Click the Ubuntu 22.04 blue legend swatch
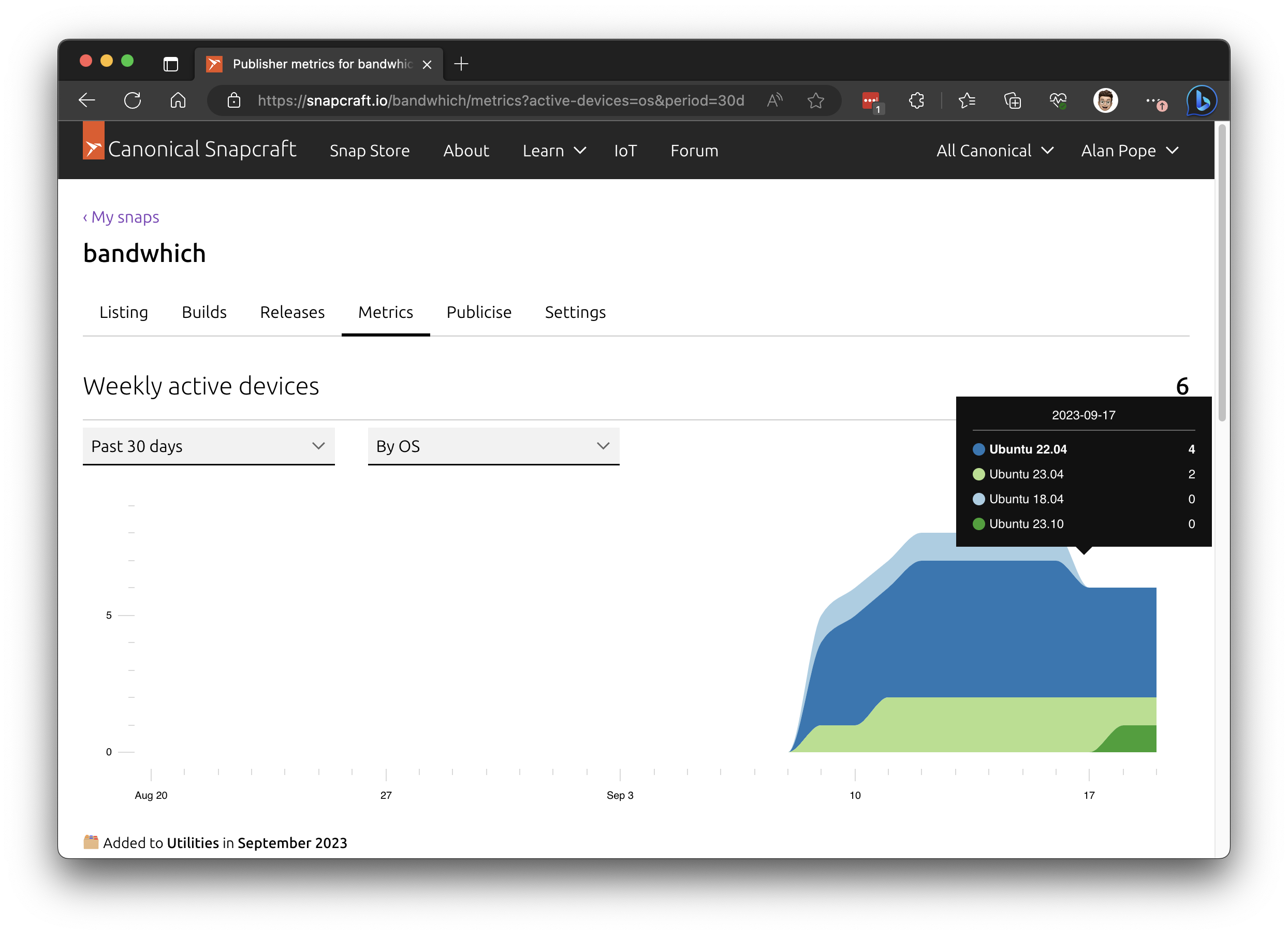Viewport: 1288px width, 935px height. click(978, 449)
